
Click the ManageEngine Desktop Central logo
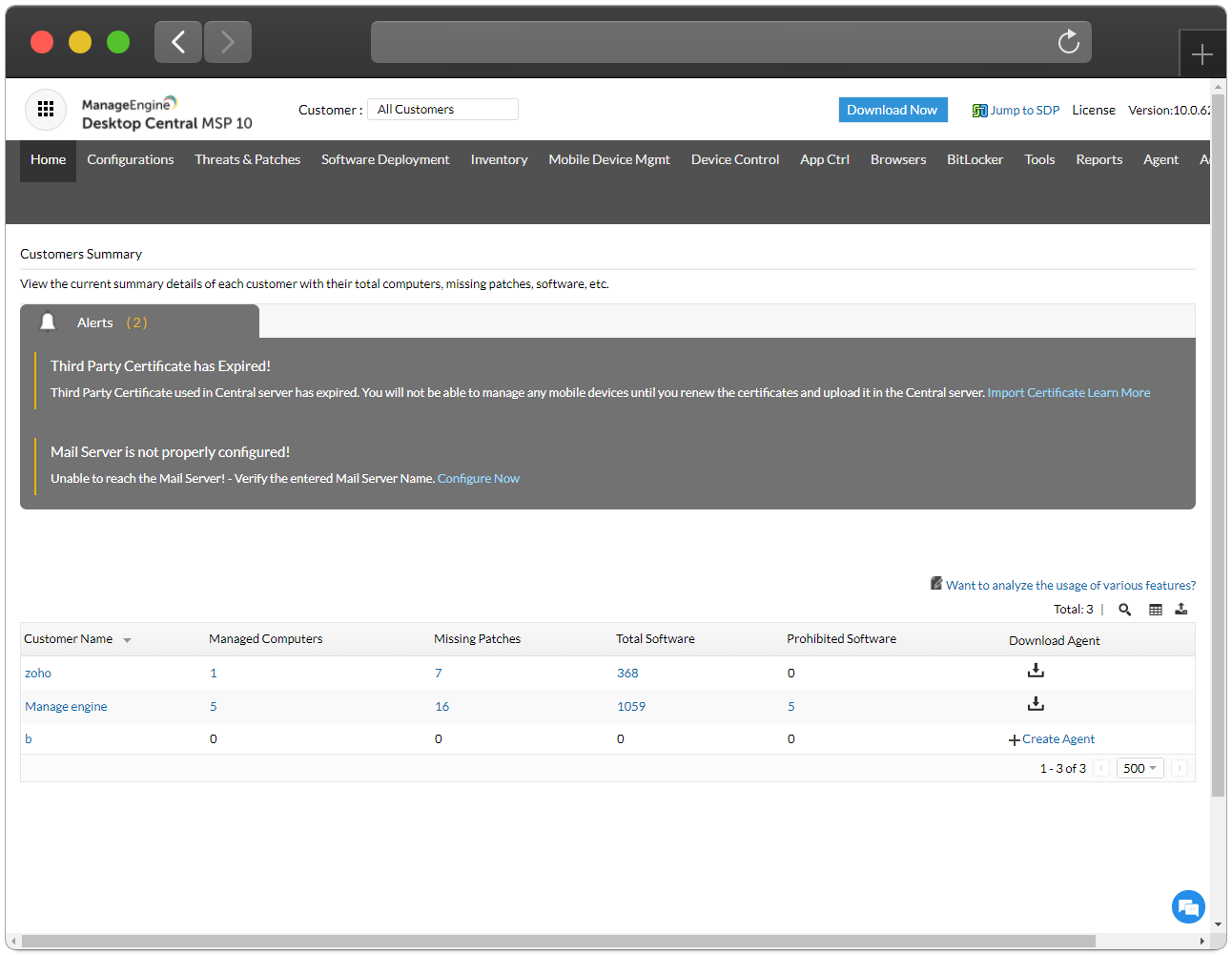[x=167, y=114]
